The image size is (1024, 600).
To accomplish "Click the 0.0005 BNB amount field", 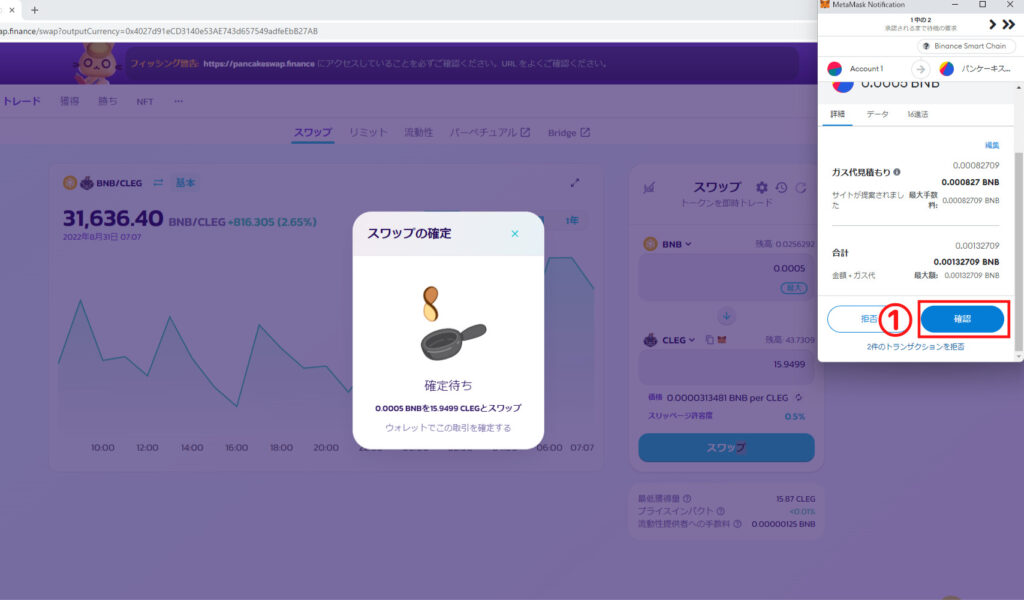I will [726, 277].
